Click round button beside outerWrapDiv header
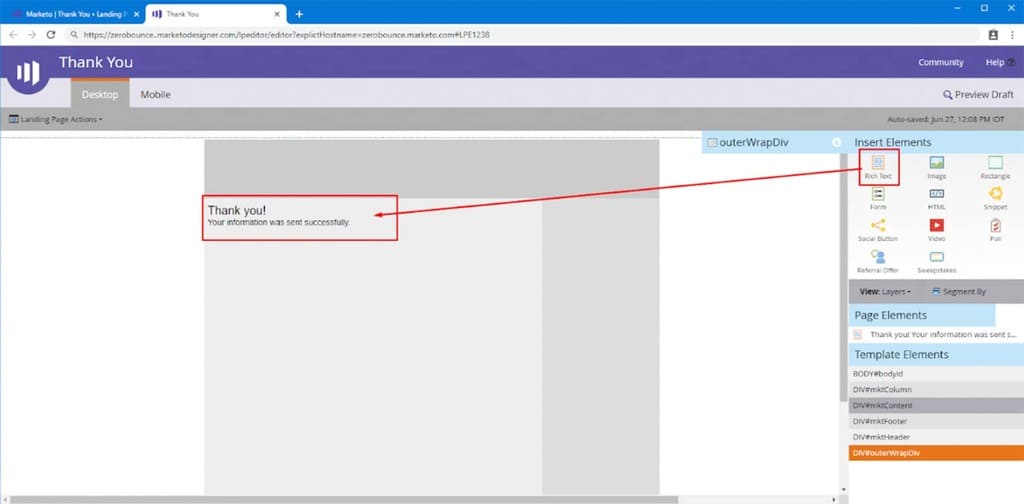 tap(837, 142)
